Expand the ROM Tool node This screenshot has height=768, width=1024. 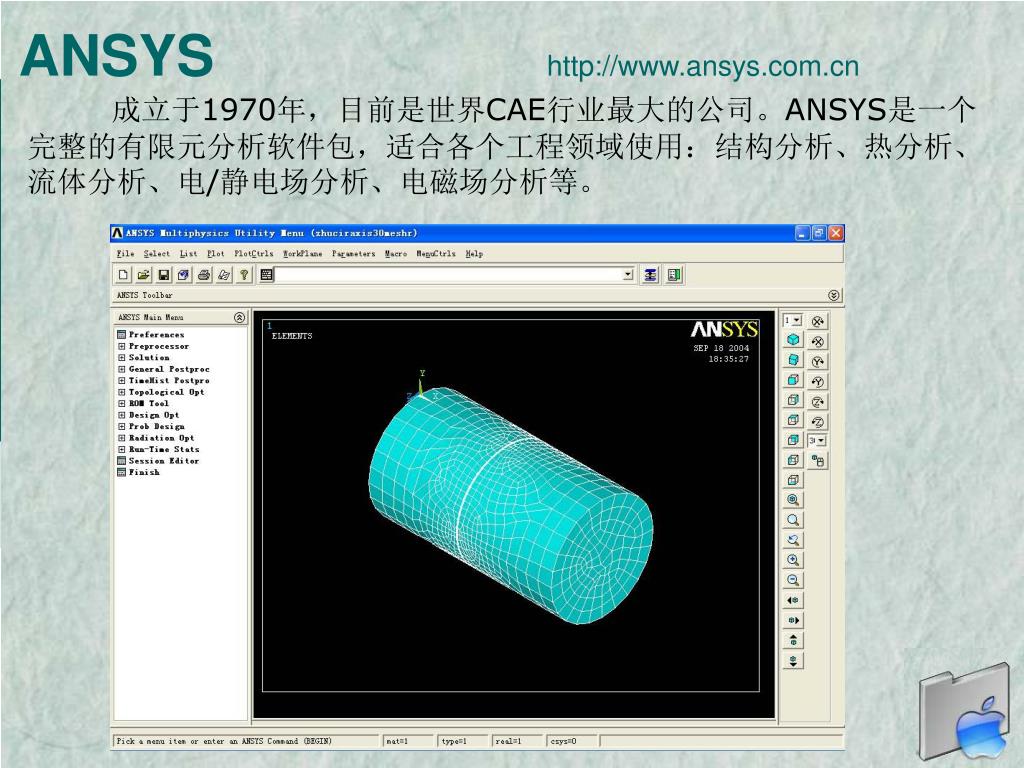121,404
